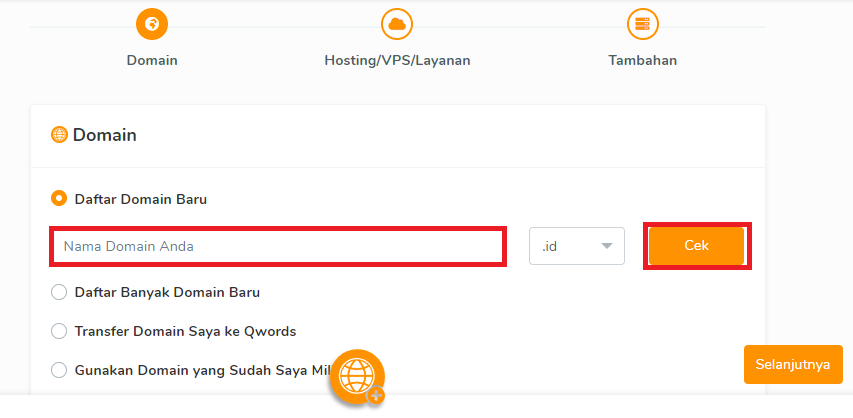This screenshot has height=418, width=853.
Task: Expand the extension list using the arrow
Action: coord(606,246)
